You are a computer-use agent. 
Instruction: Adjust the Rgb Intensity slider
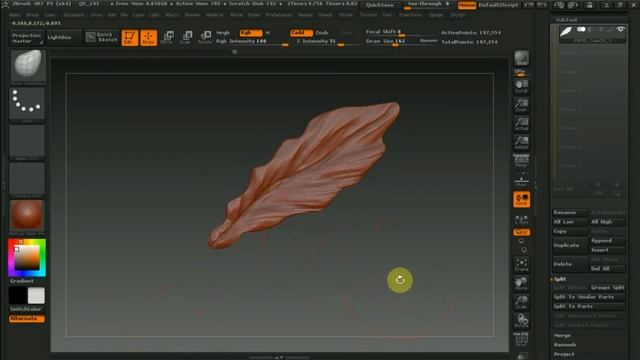251,42
